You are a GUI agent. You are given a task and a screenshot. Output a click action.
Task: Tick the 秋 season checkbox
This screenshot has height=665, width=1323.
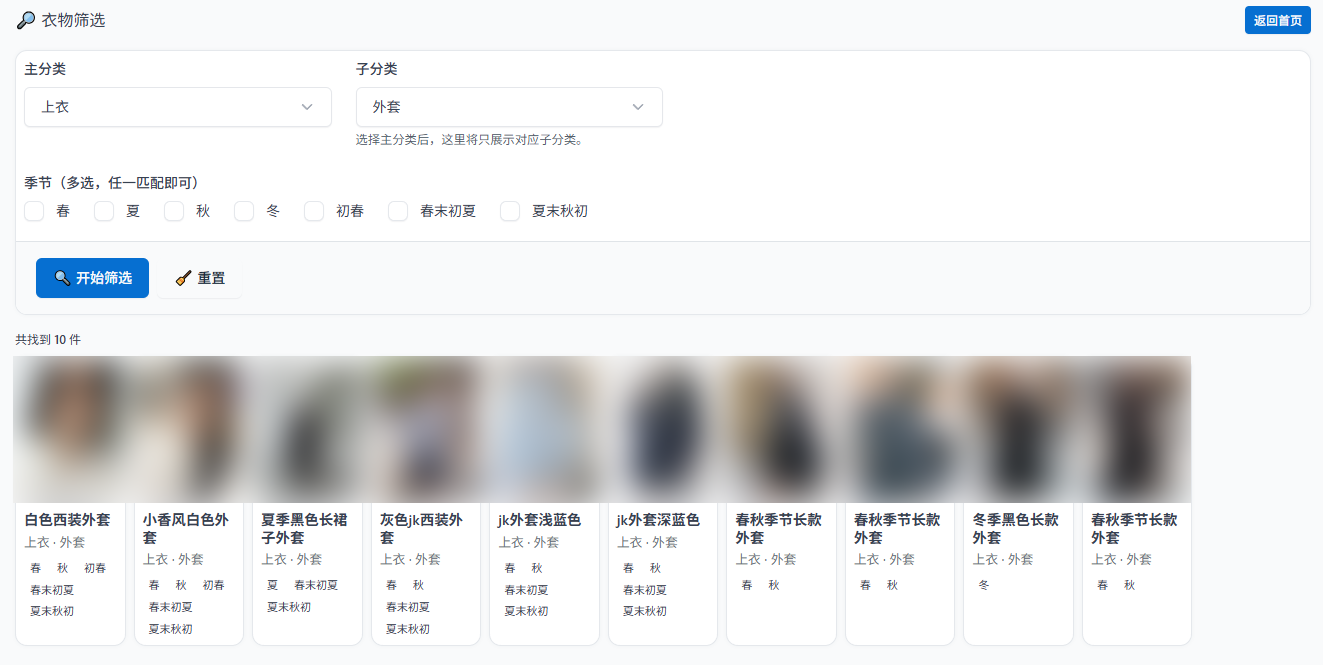173,211
